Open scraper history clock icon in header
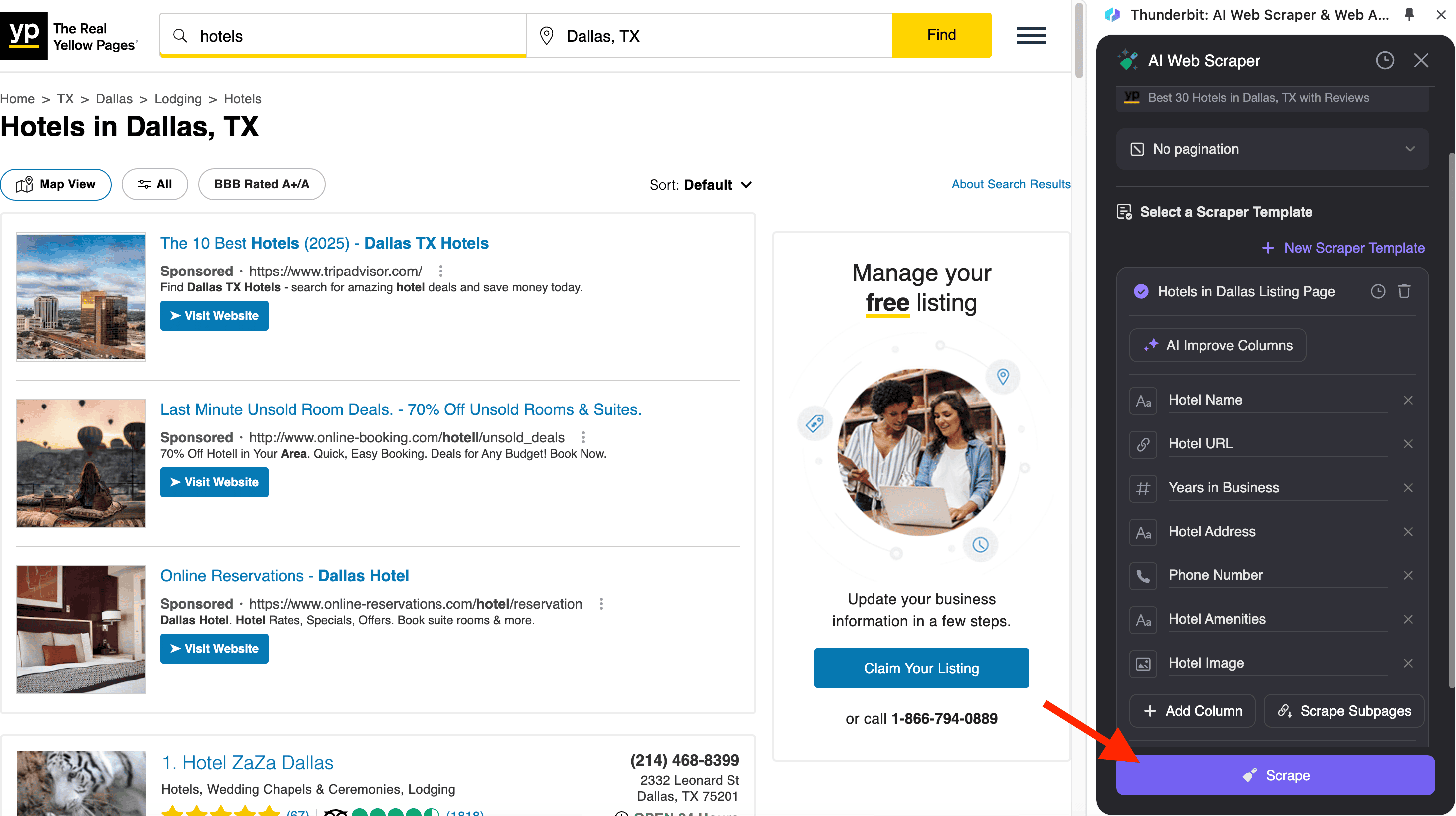 (1384, 60)
